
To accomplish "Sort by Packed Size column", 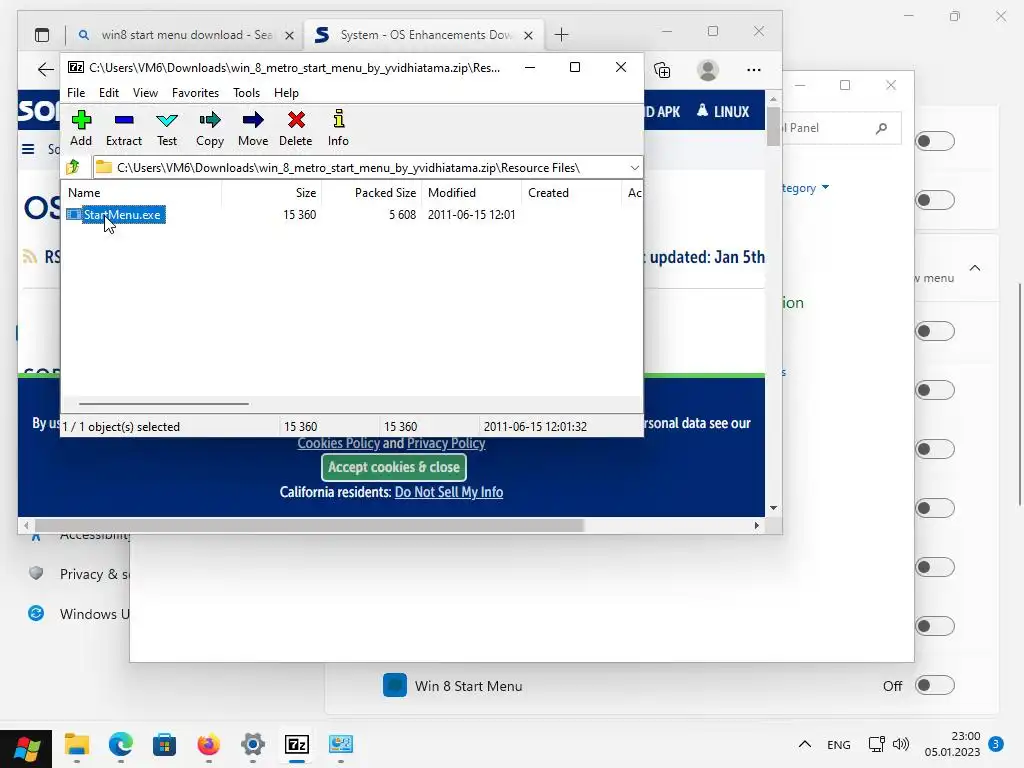I will tap(370, 193).
